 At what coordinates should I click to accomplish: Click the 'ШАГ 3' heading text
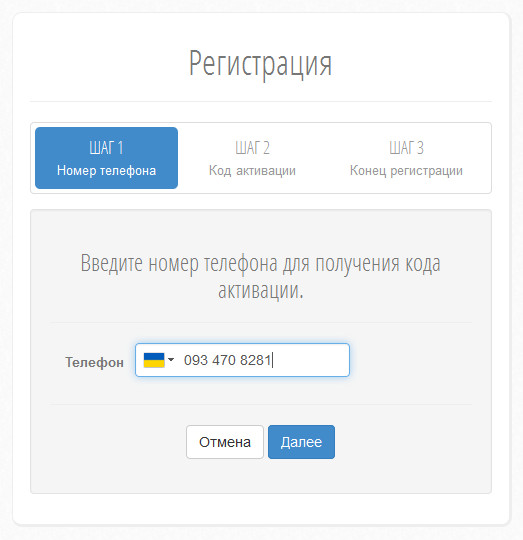click(x=406, y=148)
